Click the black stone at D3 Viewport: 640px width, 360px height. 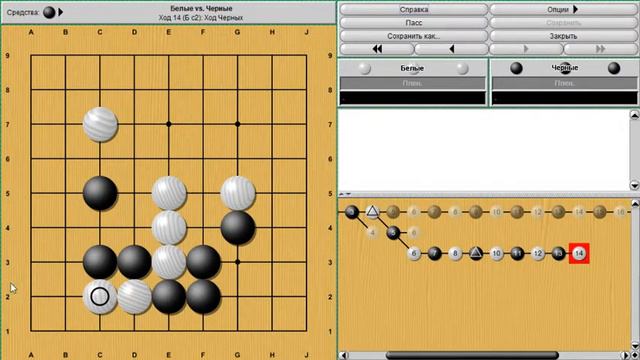[x=134, y=262]
